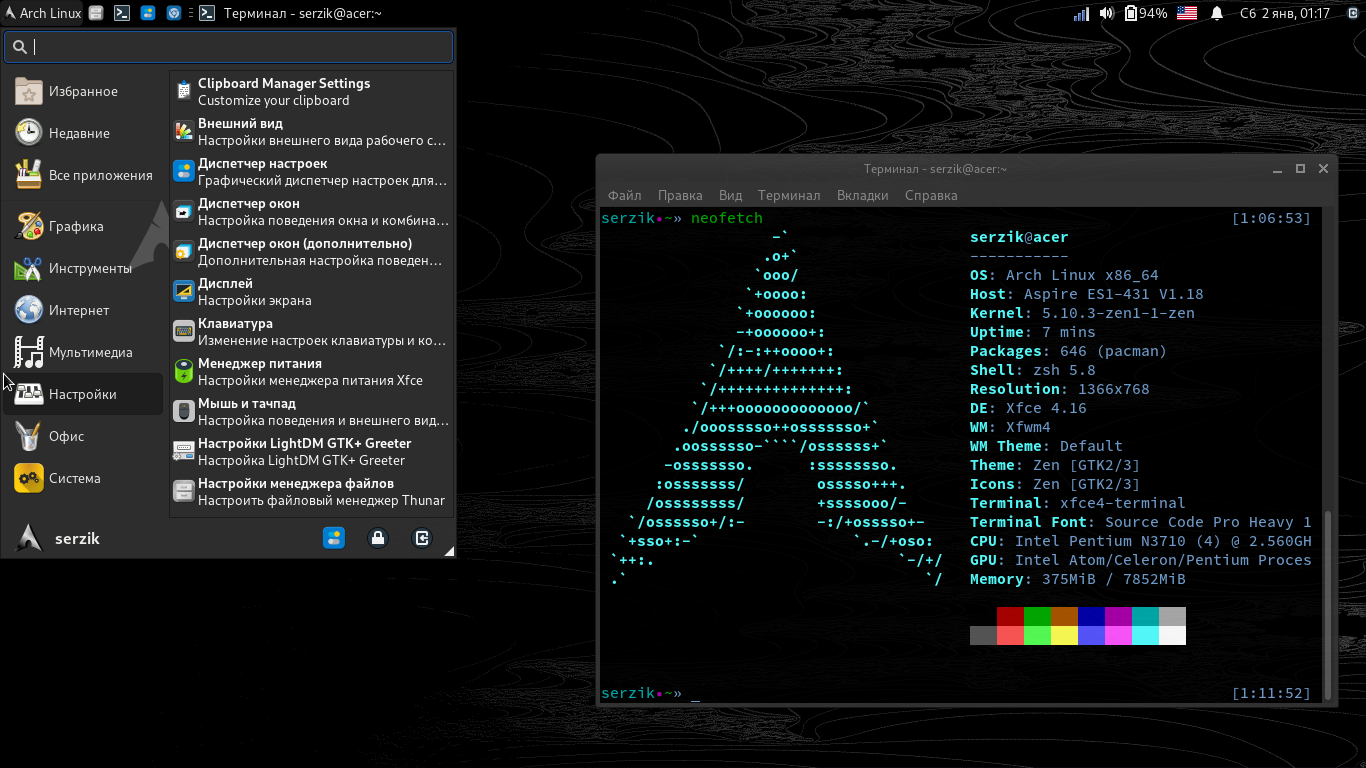Screen dimensions: 1366x768
Task: Launch Thunar file manager from the taskbar
Action: click(x=96, y=13)
